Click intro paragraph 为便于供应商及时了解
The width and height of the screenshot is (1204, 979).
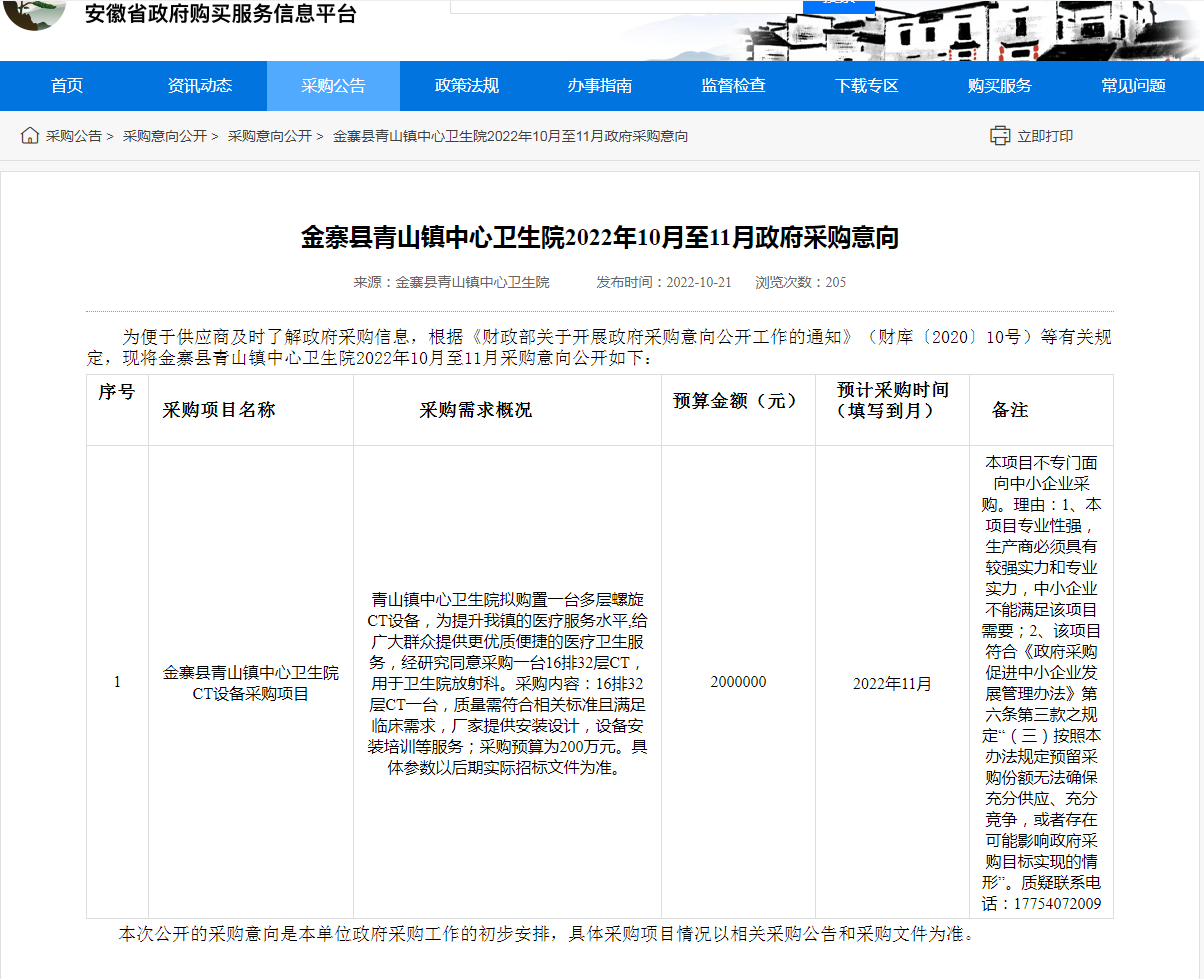point(599,347)
